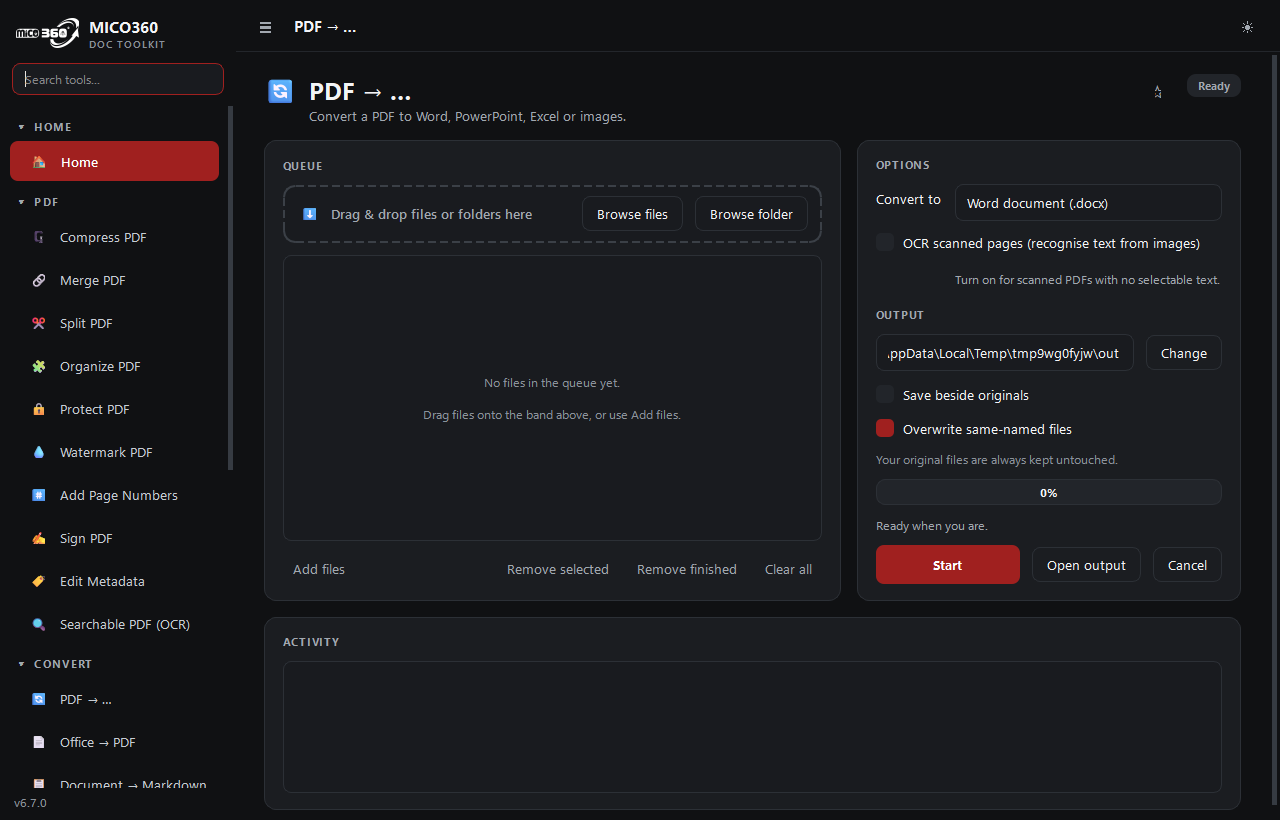This screenshot has height=820, width=1280.
Task: Toggle sidebar with hamburger menu icon
Action: pyautogui.click(x=265, y=27)
